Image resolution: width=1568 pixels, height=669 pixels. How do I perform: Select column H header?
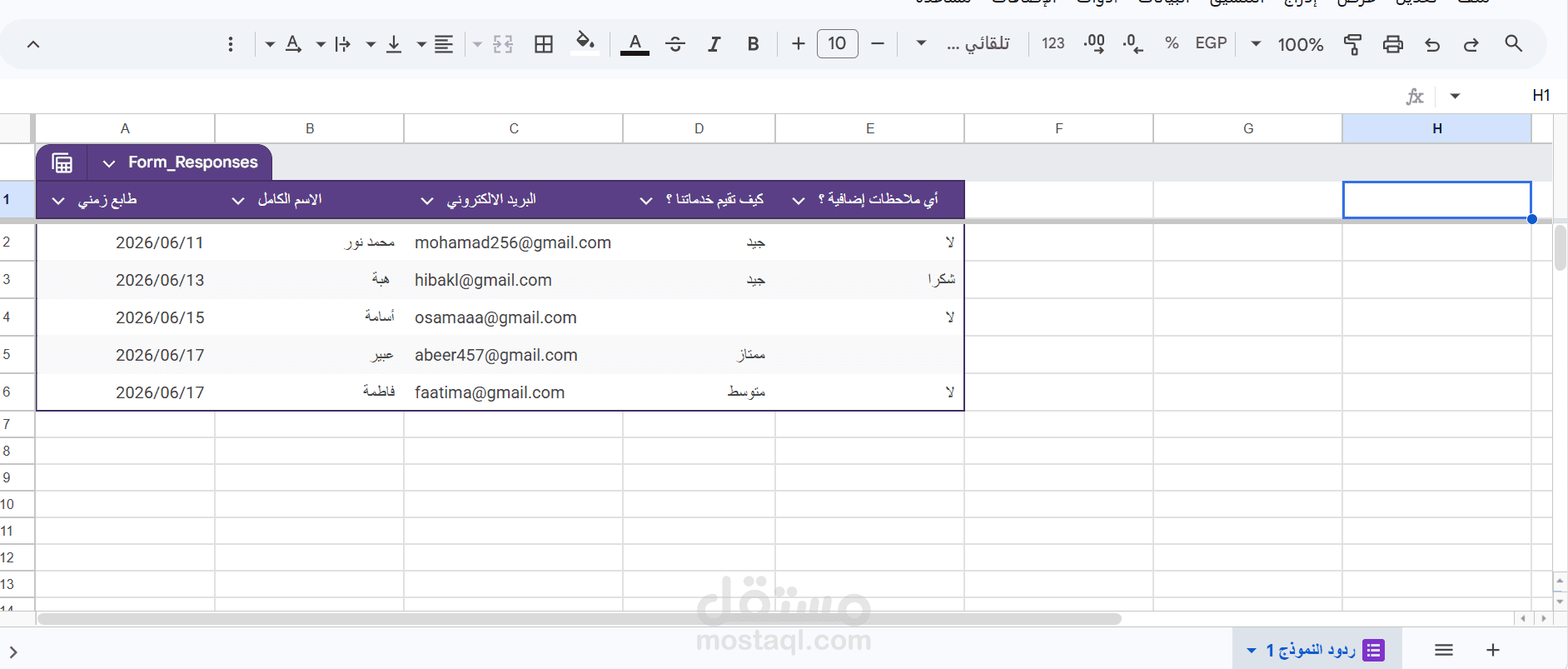(1436, 128)
